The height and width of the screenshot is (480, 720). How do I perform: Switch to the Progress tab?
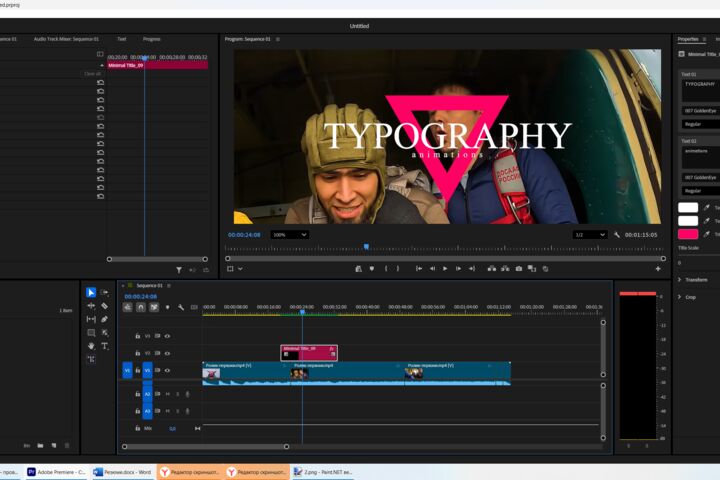pos(152,39)
